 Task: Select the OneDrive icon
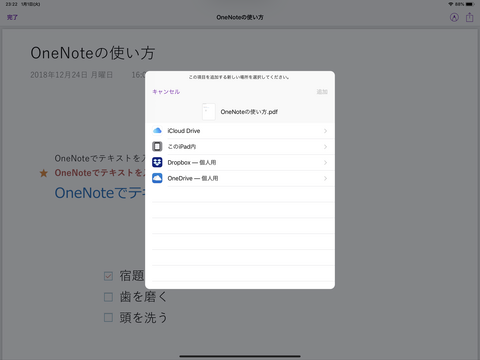click(x=157, y=178)
